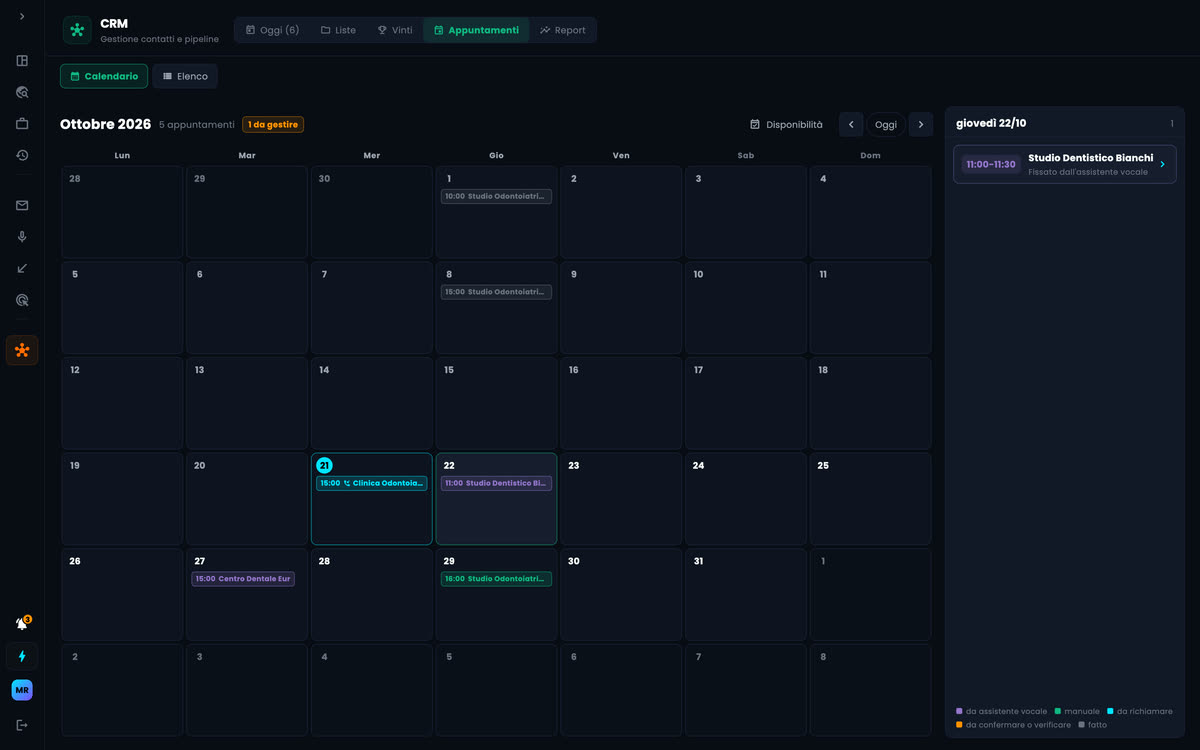This screenshot has height=750, width=1200.
Task: Open 10:00 appointment on October 1
Action: (496, 196)
